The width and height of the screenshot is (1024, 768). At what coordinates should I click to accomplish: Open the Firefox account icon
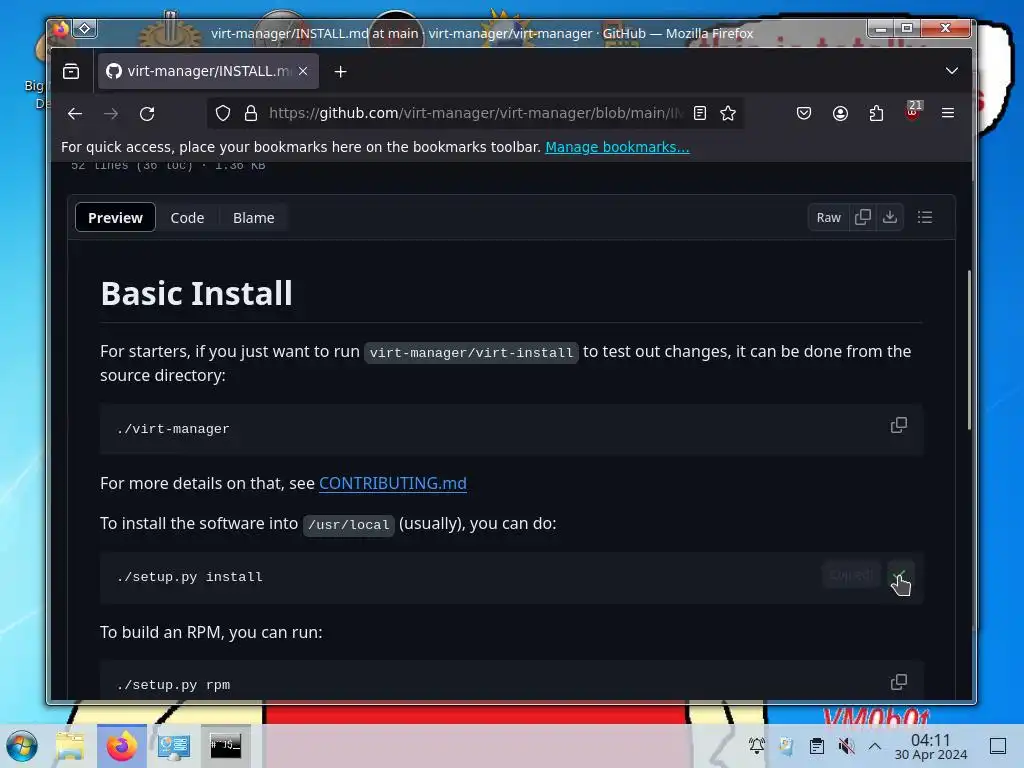[x=840, y=114]
